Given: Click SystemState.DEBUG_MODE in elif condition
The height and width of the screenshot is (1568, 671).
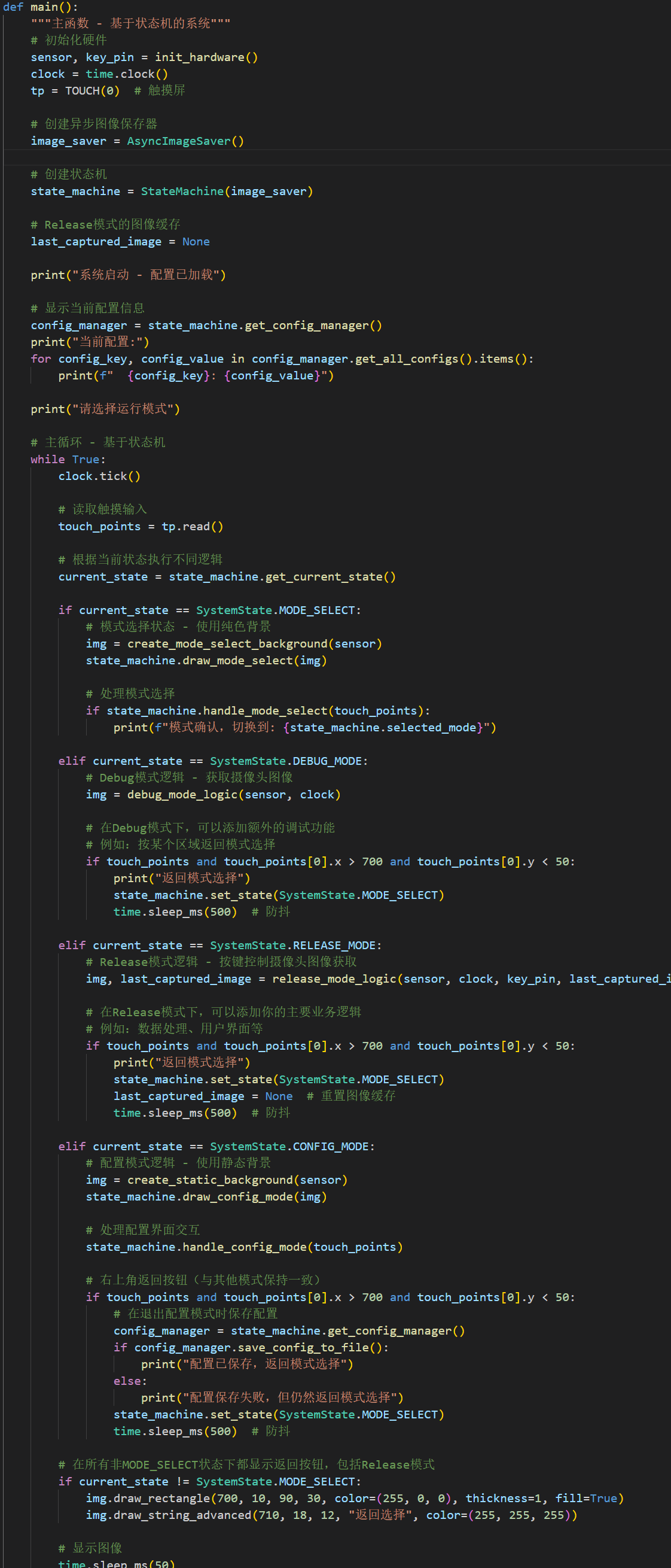Looking at the screenshot, I should [288, 761].
